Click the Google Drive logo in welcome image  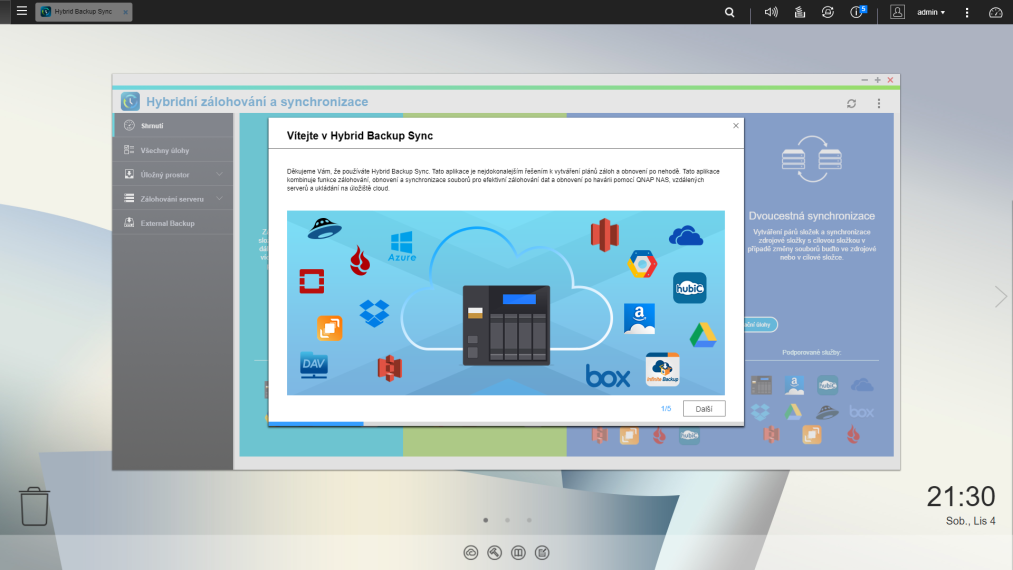point(703,335)
